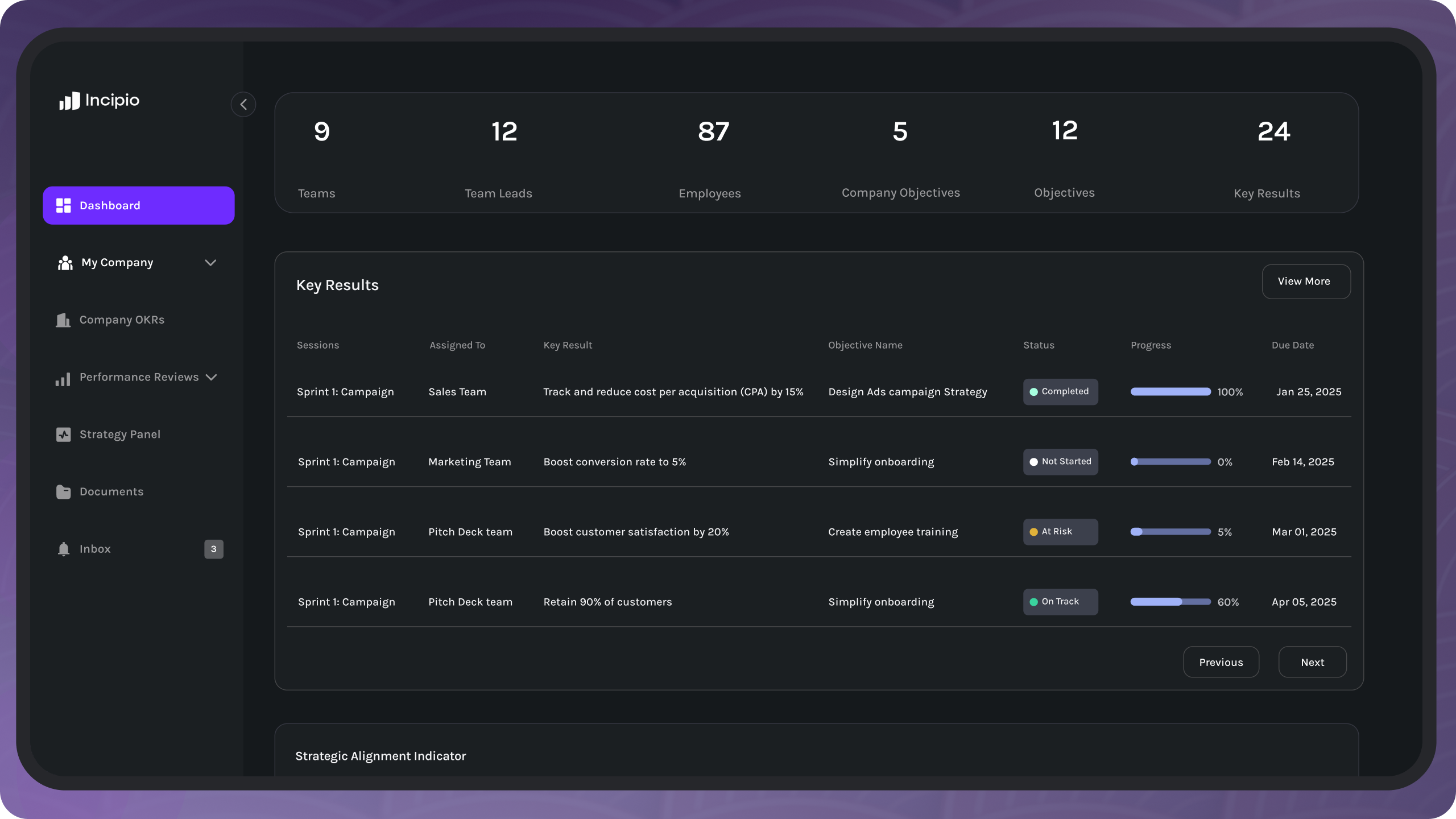Open Documents via the folder icon
1456x819 pixels.
(x=63, y=491)
